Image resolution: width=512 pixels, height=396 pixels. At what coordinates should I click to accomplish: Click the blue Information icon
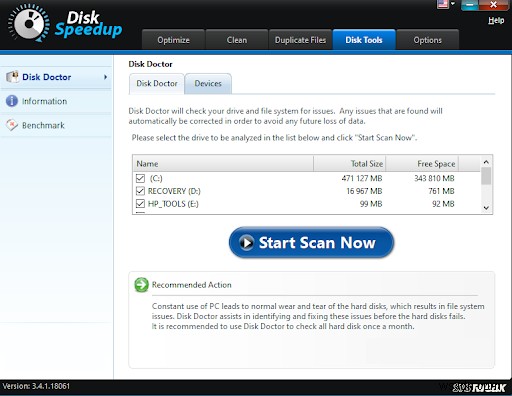[x=12, y=101]
